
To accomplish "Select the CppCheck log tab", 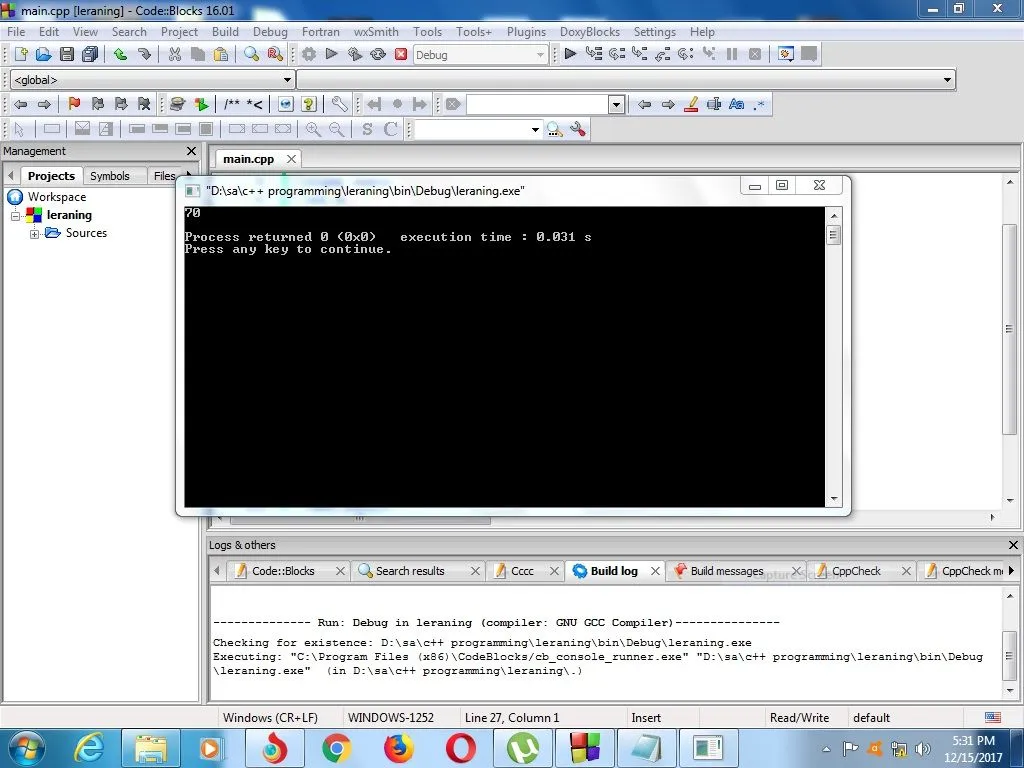I will (x=856, y=571).
